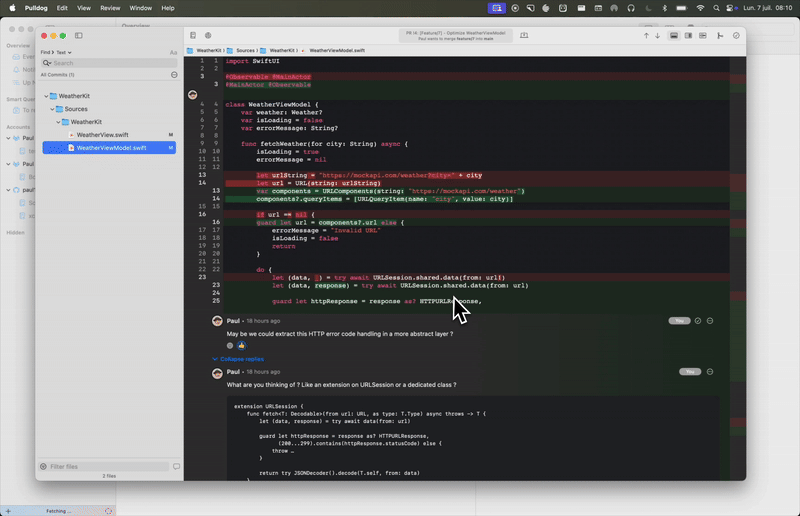Click the circled slash icon in the top-right toolbar
Viewport: 800px width, 516px height.
[736, 36]
